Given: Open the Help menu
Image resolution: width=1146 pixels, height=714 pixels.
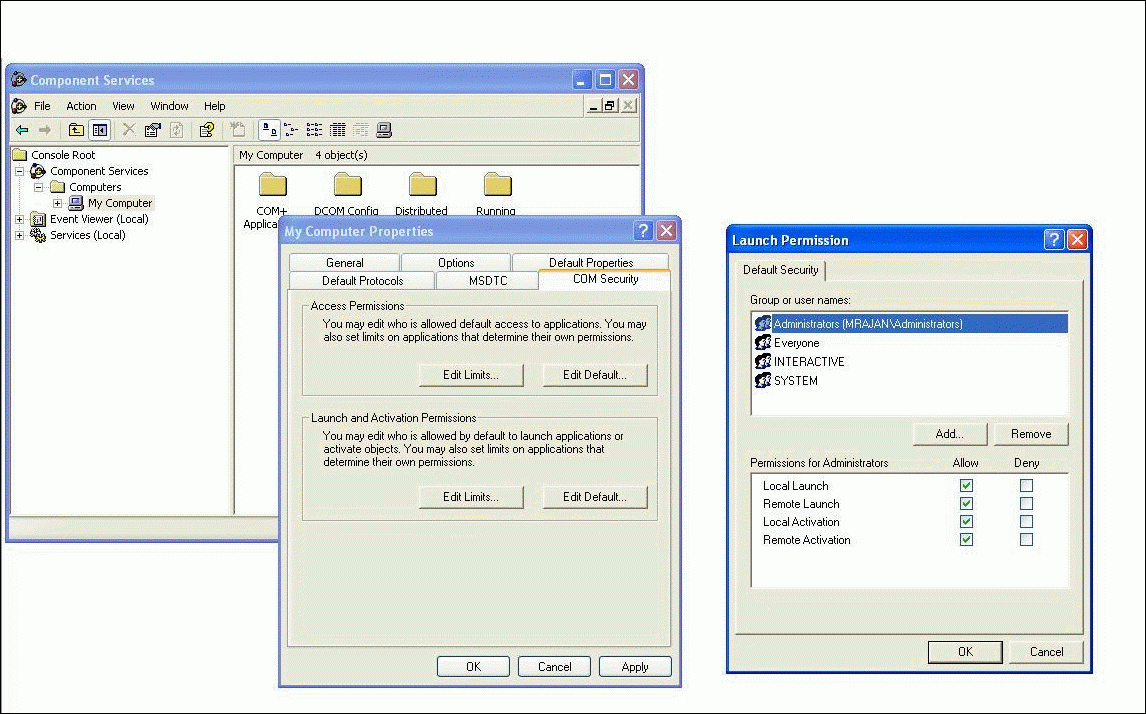Looking at the screenshot, I should tap(214, 106).
